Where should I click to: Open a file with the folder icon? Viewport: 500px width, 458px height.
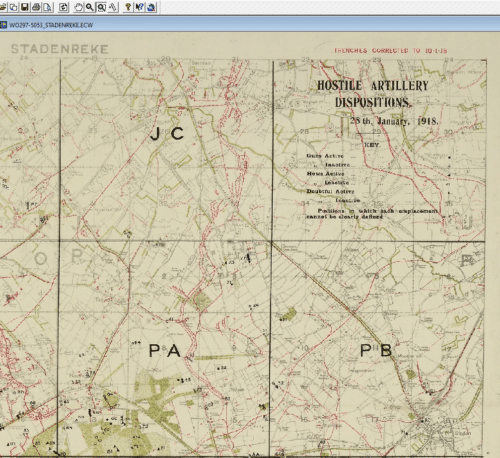(x=3, y=7)
